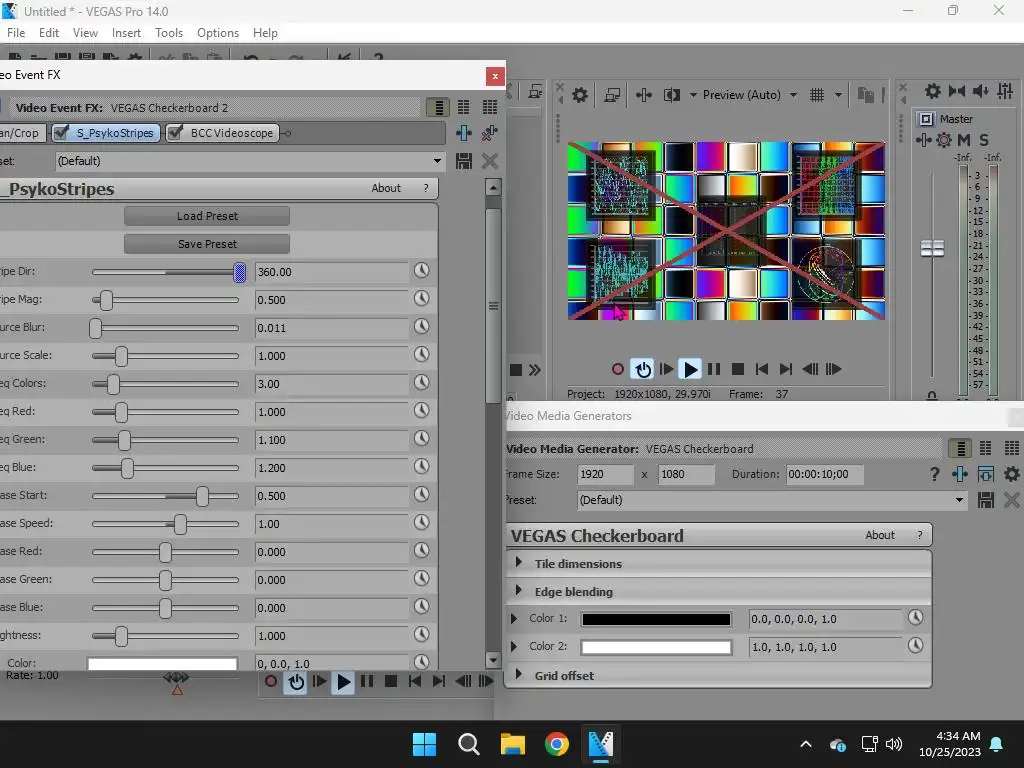Open Master bus audio properties gear
Screen dimensions: 1024x768
coord(933,91)
